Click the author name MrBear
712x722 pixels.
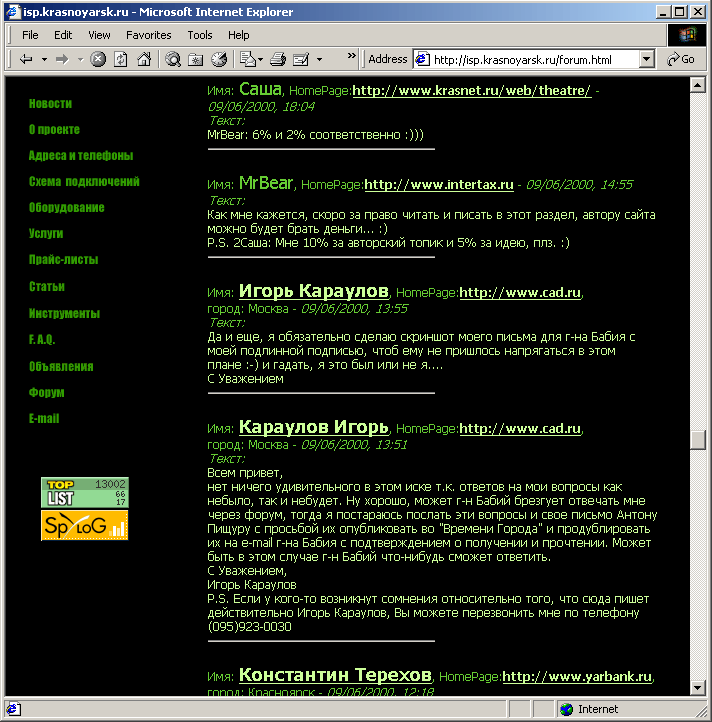[266, 183]
